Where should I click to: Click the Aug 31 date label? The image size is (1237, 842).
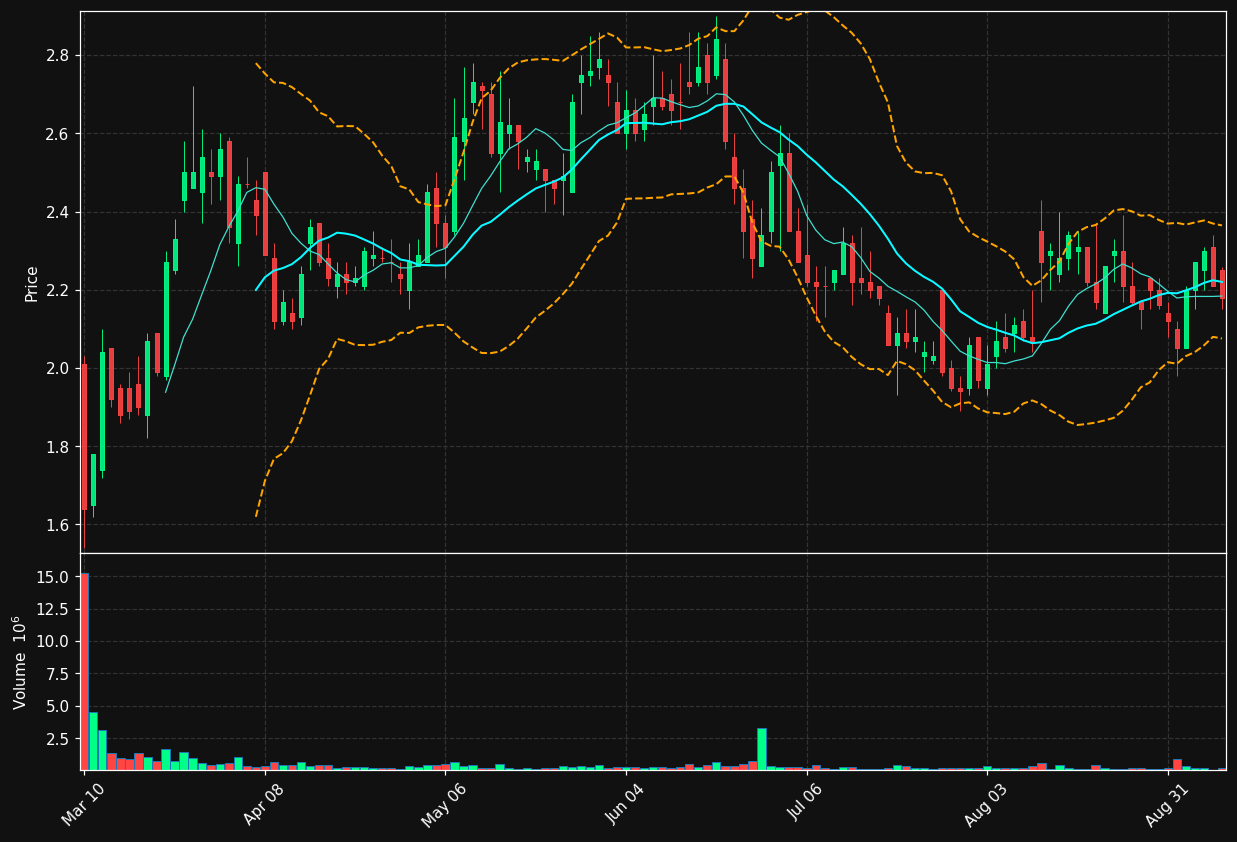click(1168, 805)
